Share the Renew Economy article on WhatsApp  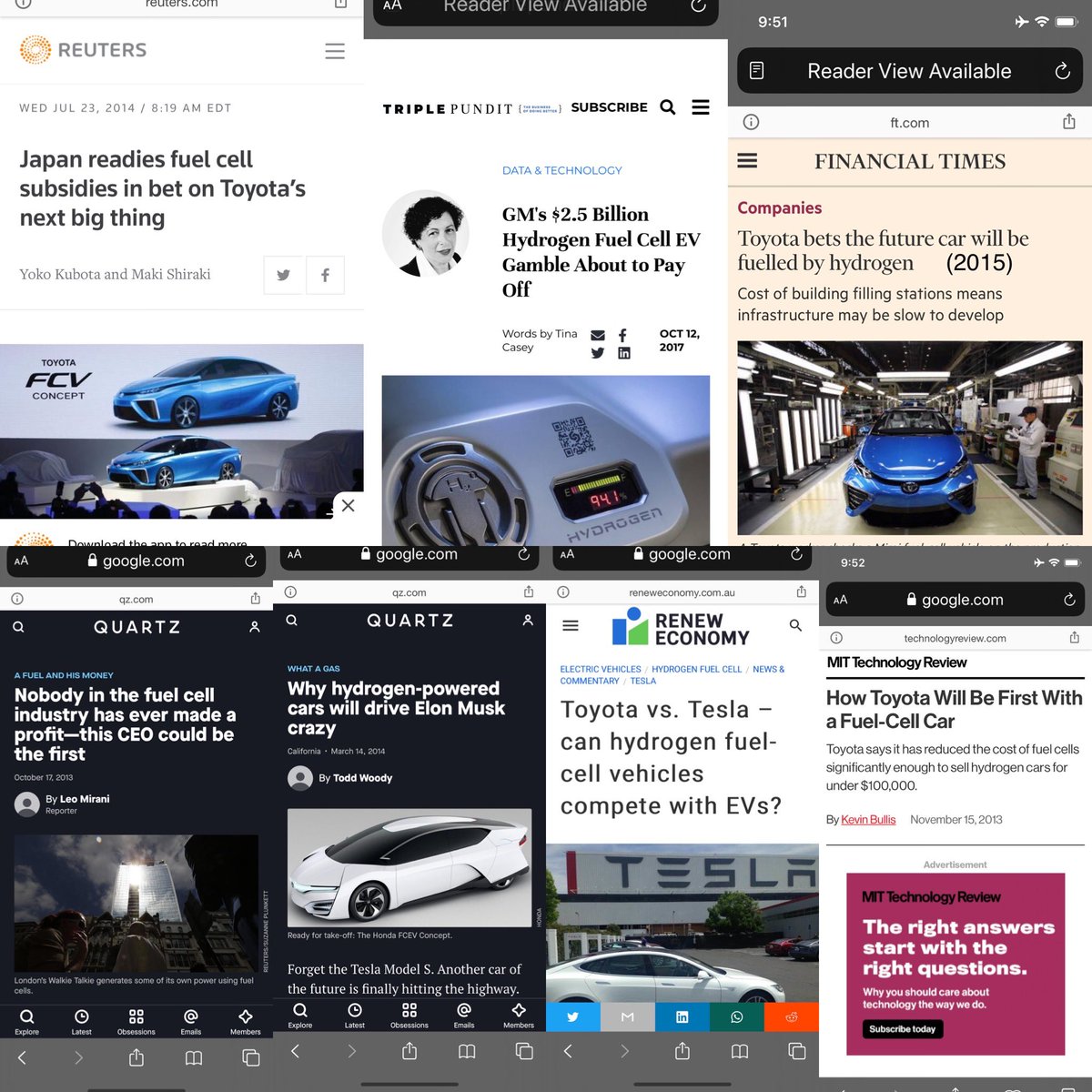point(737,1016)
